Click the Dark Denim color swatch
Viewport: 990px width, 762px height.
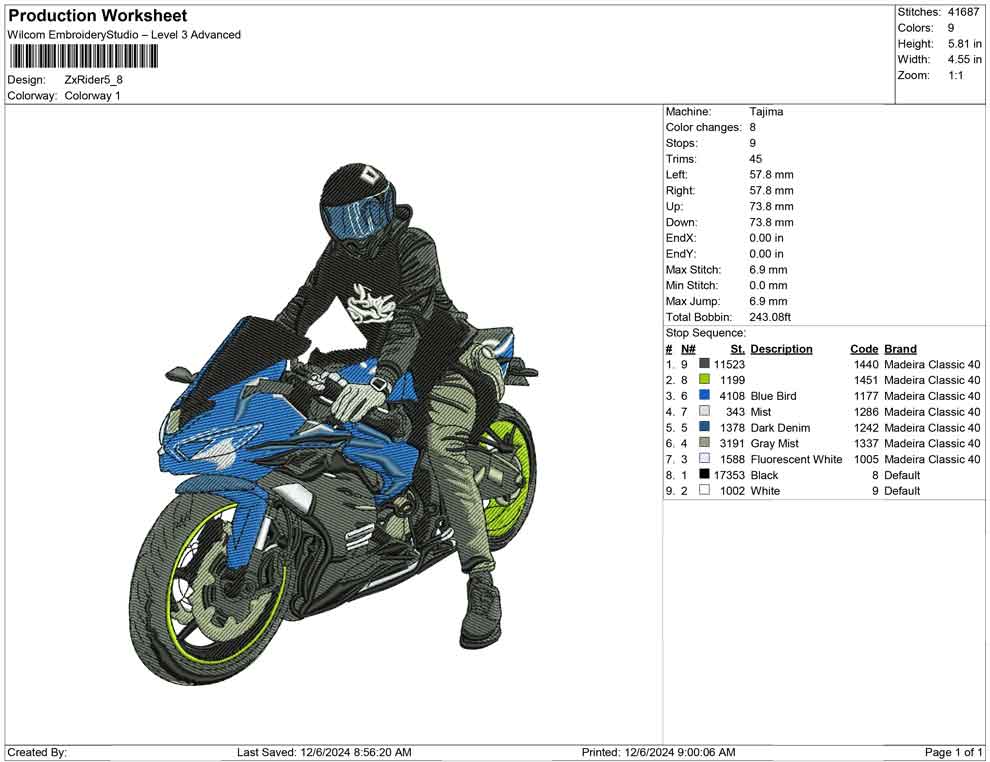(x=705, y=428)
